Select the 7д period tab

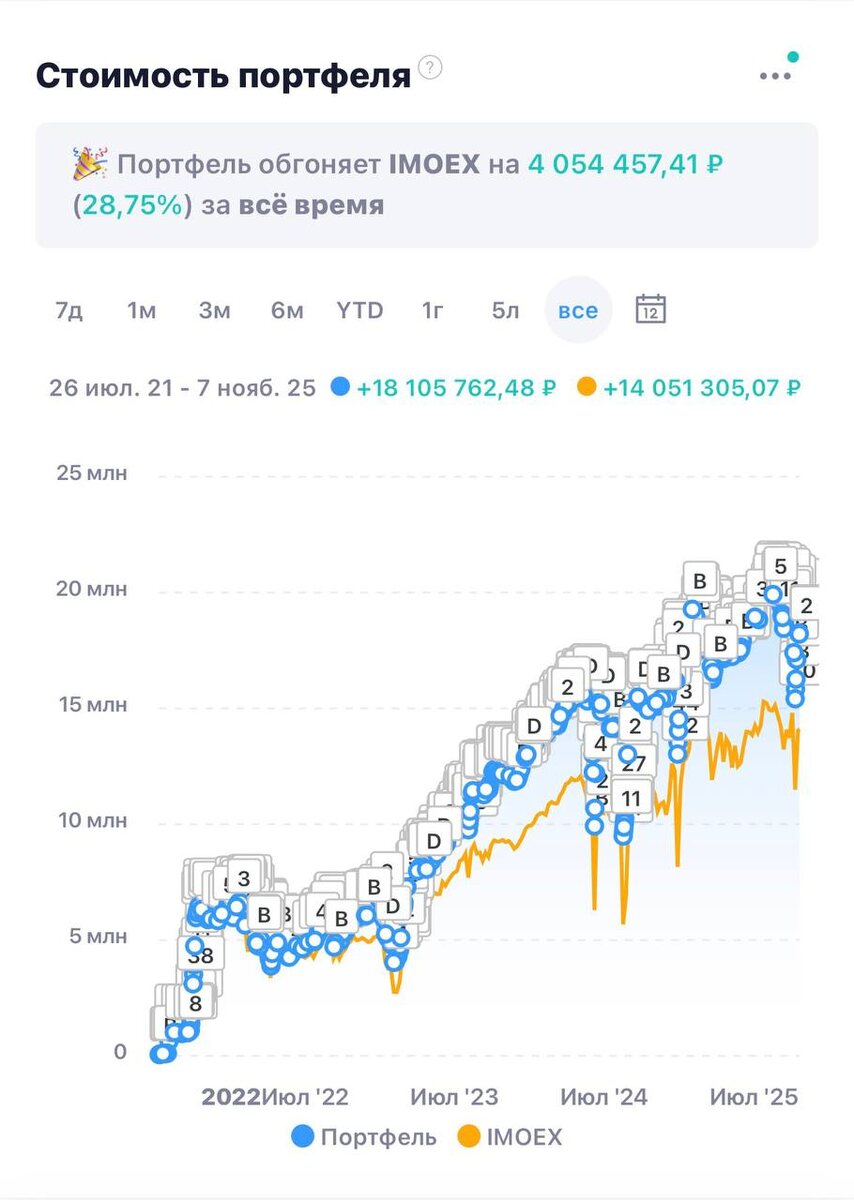click(69, 310)
